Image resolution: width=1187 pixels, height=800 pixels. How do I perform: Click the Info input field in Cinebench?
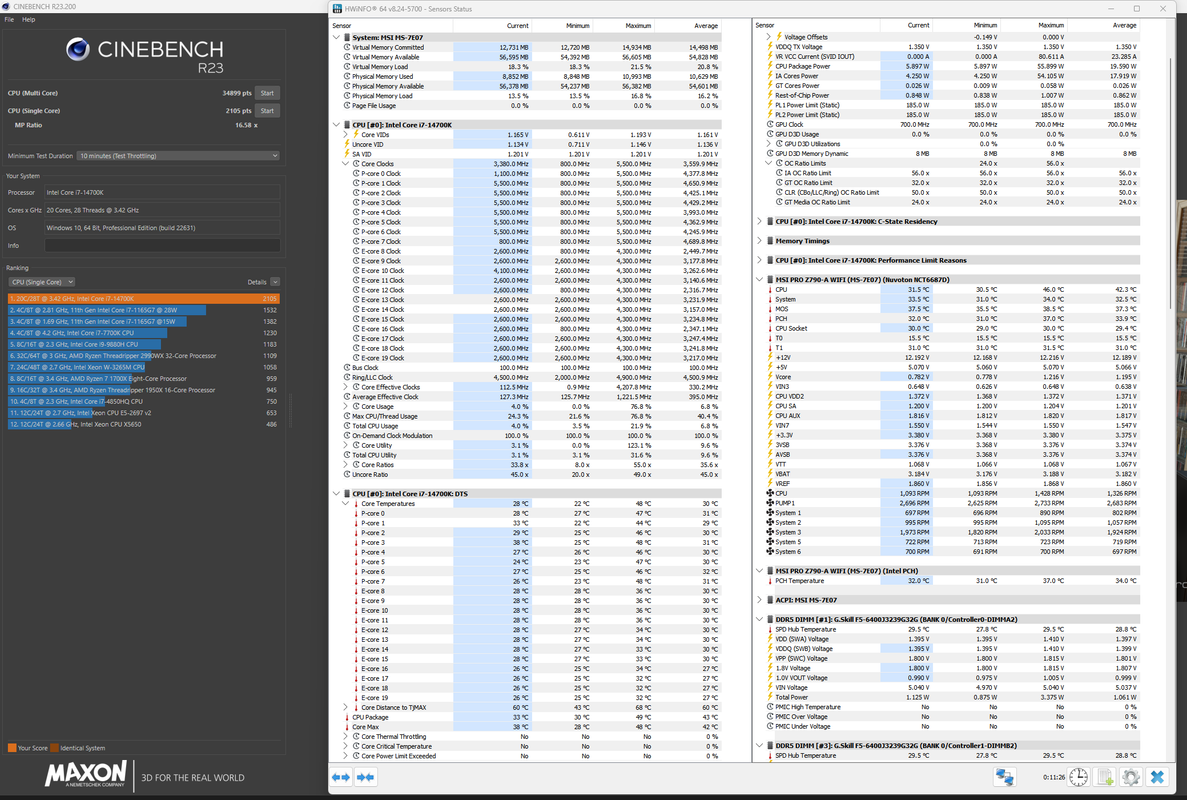162,245
